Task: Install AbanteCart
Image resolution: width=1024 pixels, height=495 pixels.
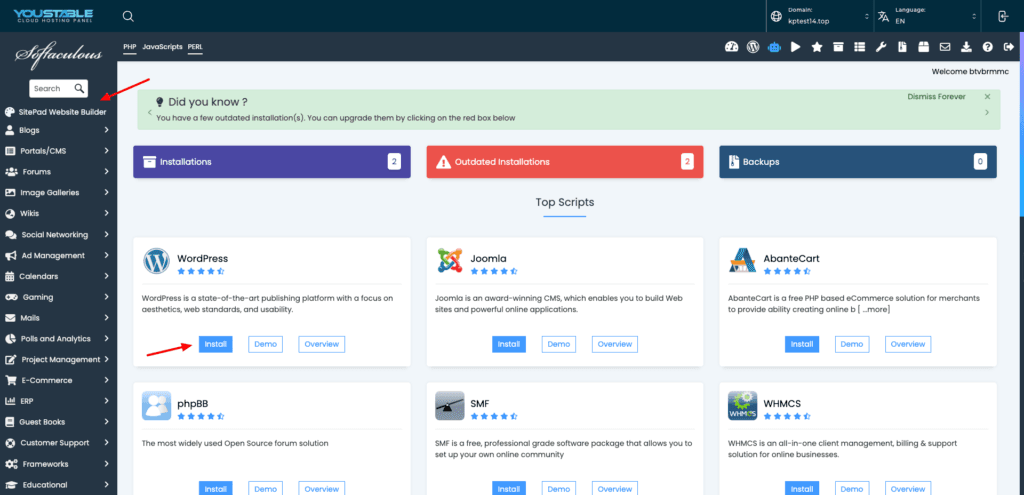Action: coord(802,344)
